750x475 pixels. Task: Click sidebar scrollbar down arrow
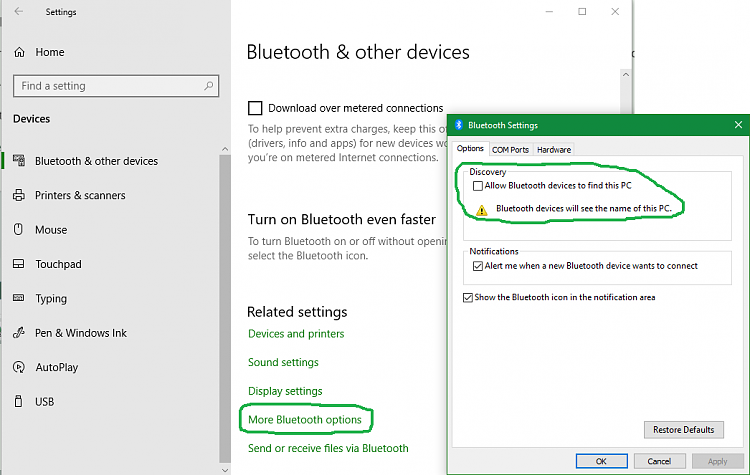(225, 470)
